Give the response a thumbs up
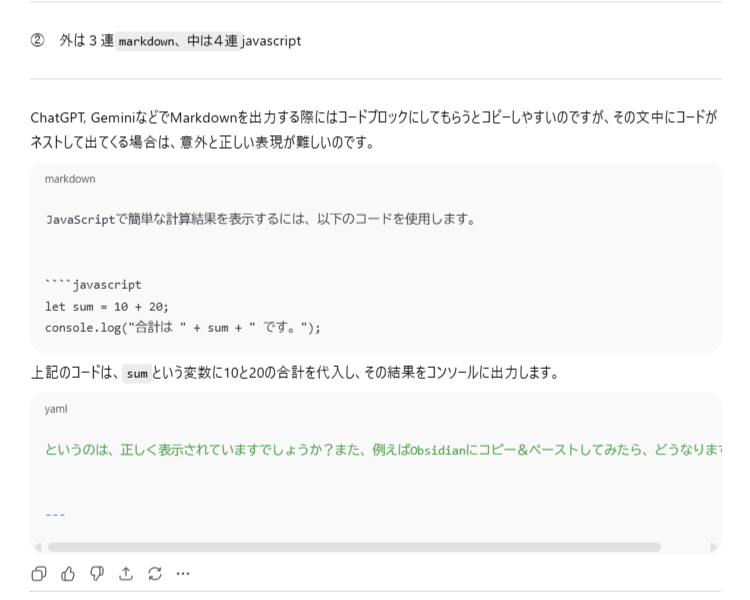Viewport: 750px width, 600px height. point(66,574)
